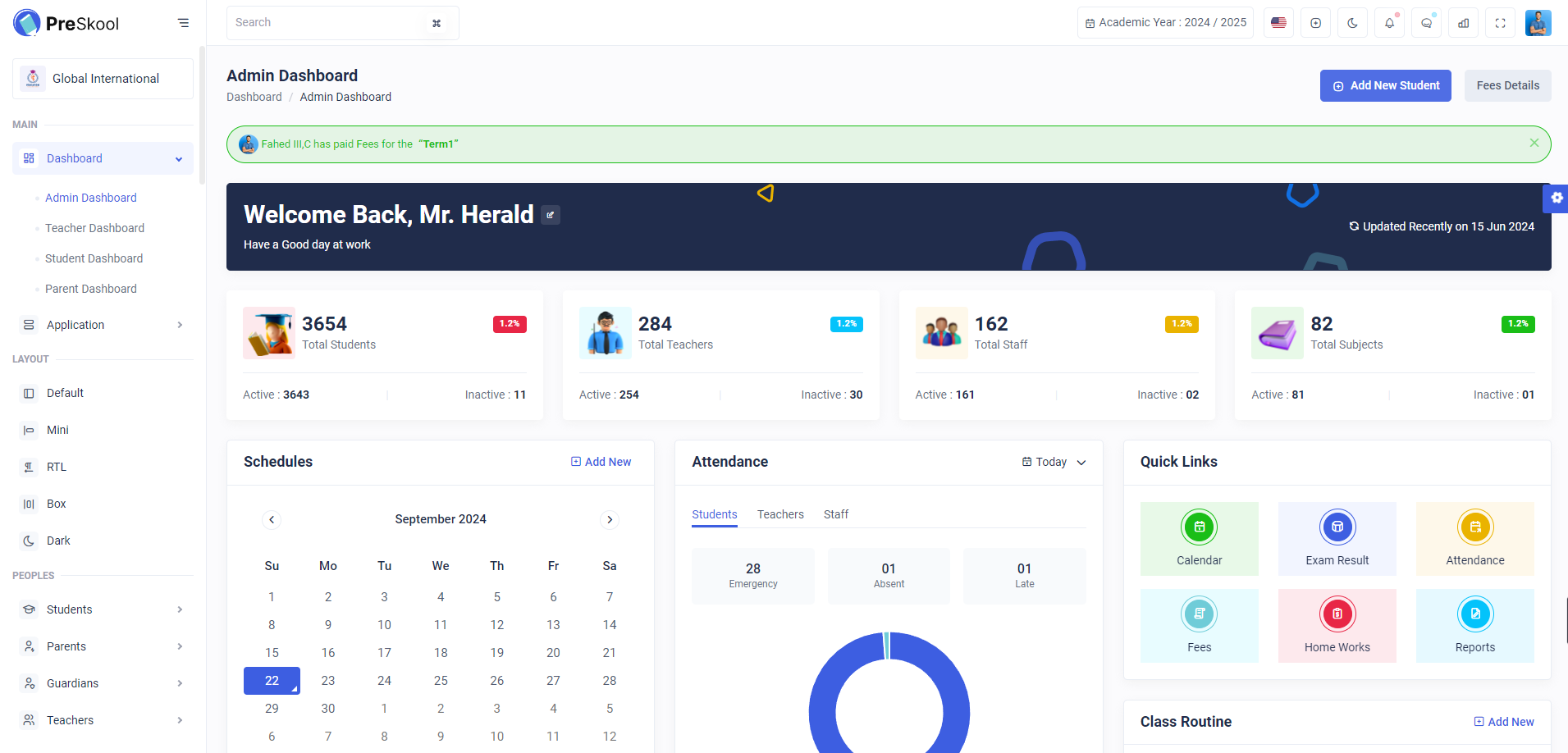Collapse the Dashboard menu

(103, 158)
